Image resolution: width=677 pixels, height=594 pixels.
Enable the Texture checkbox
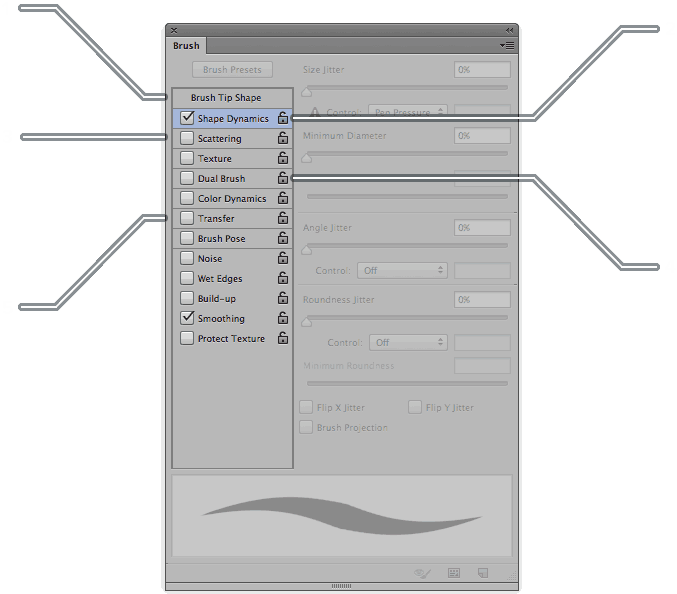click(x=187, y=158)
